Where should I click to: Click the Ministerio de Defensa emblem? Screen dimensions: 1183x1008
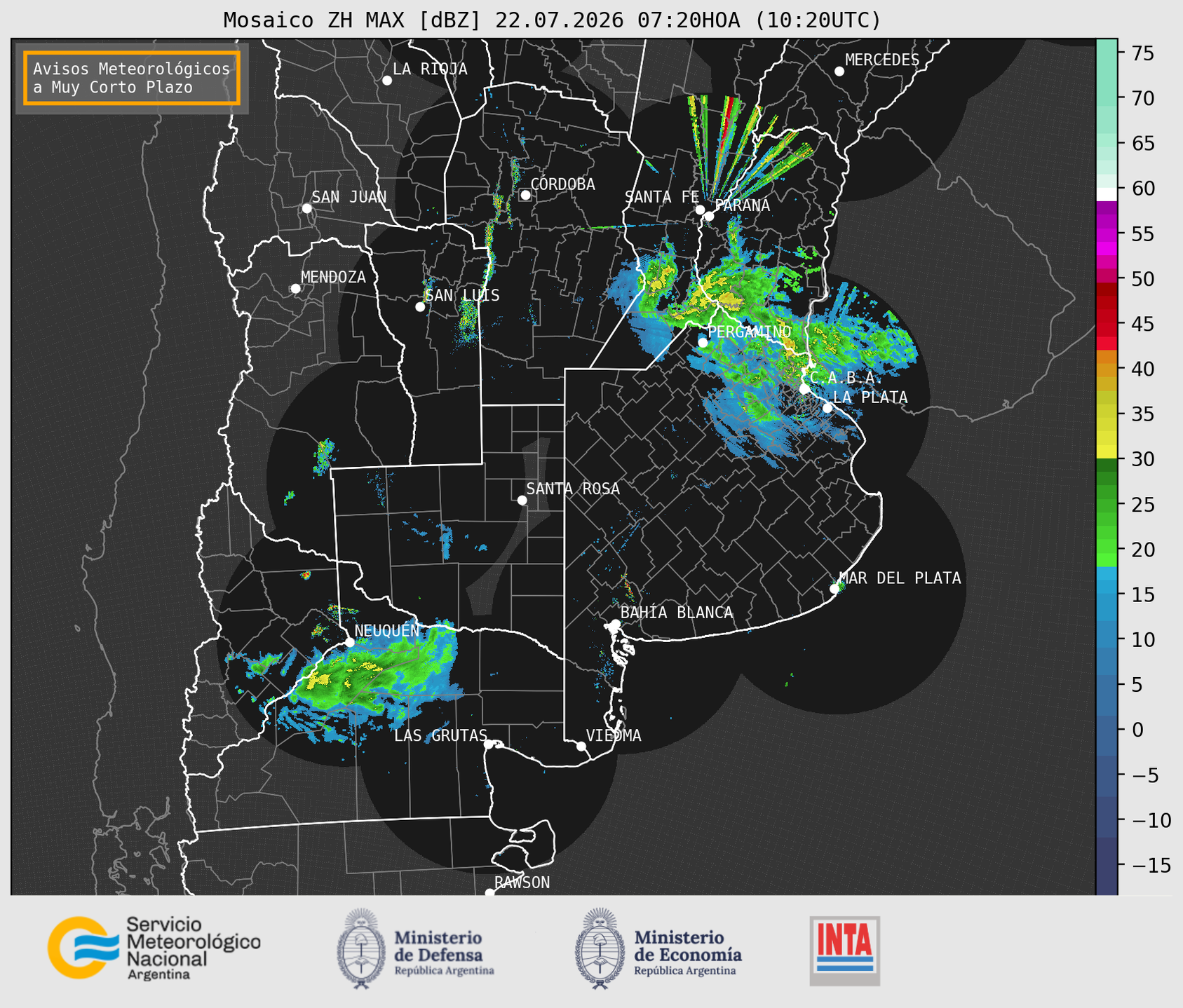click(x=361, y=948)
